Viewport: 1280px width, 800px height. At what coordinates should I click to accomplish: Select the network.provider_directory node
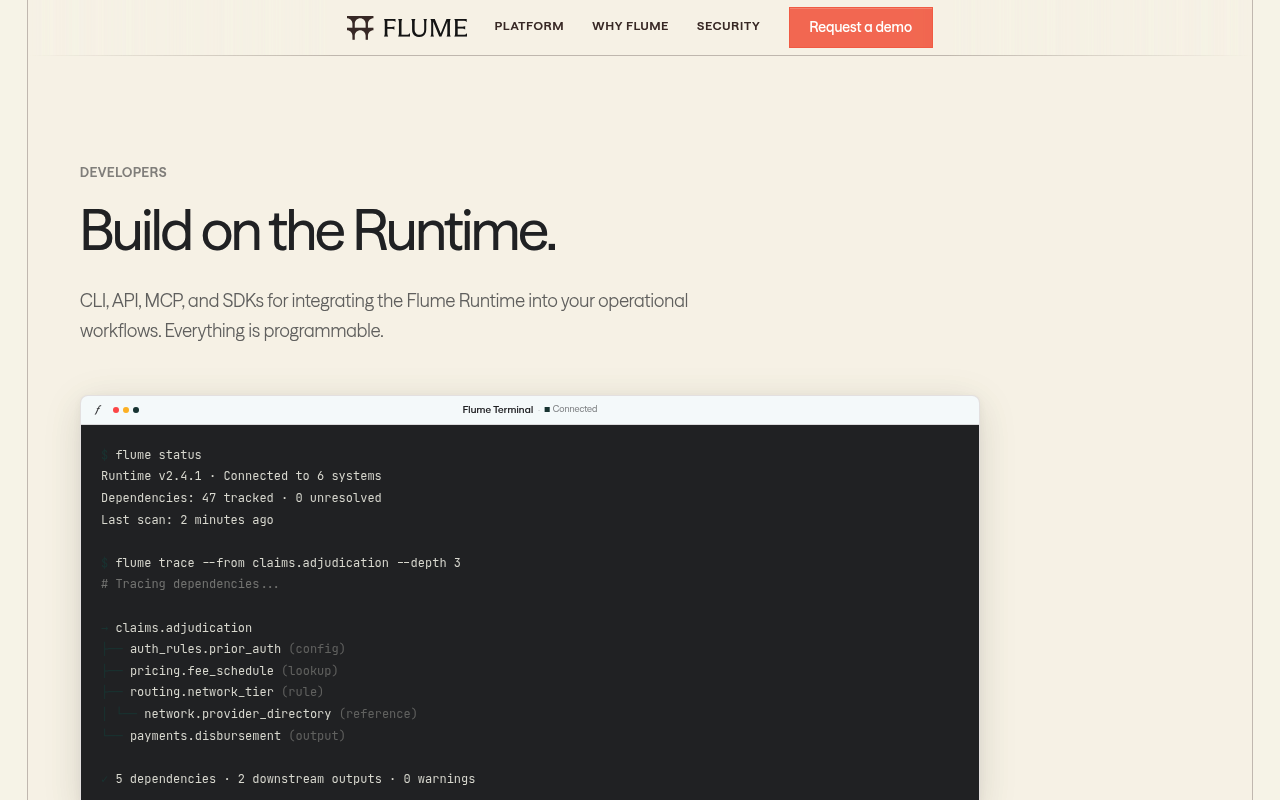238,714
